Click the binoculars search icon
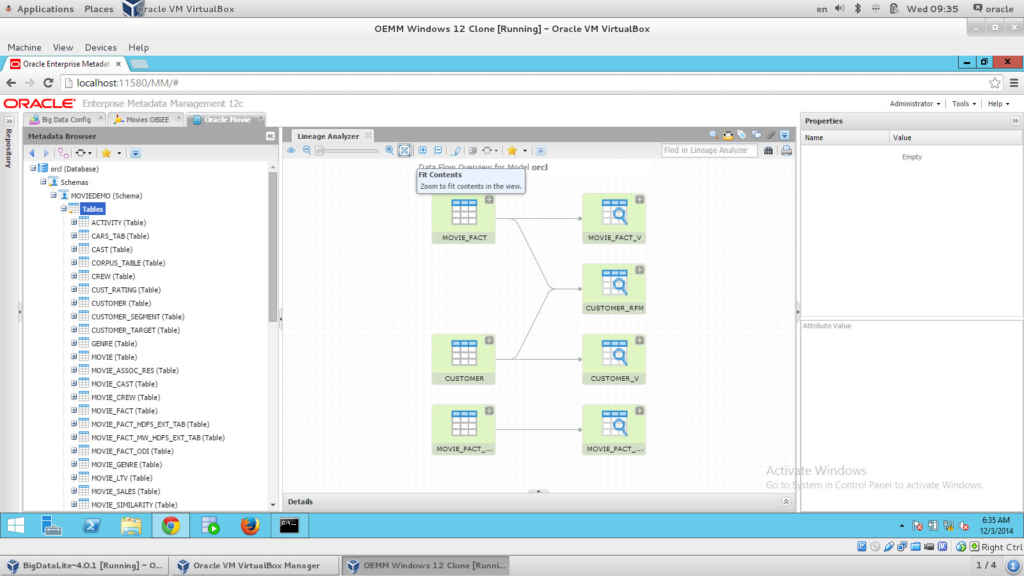1024x576 pixels. pyautogui.click(x=769, y=151)
